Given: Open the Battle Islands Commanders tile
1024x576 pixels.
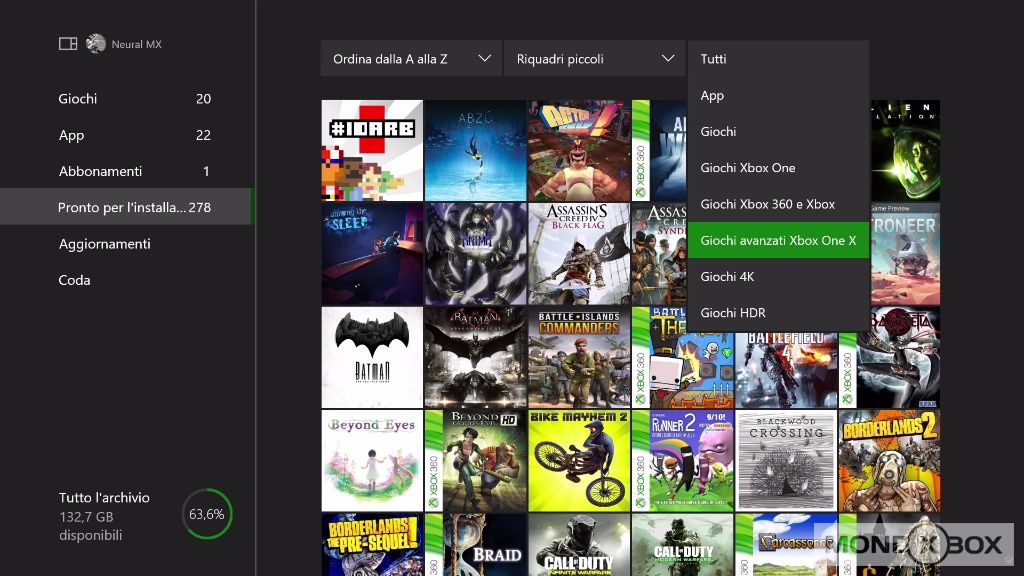Looking at the screenshot, I should pyautogui.click(x=578, y=357).
